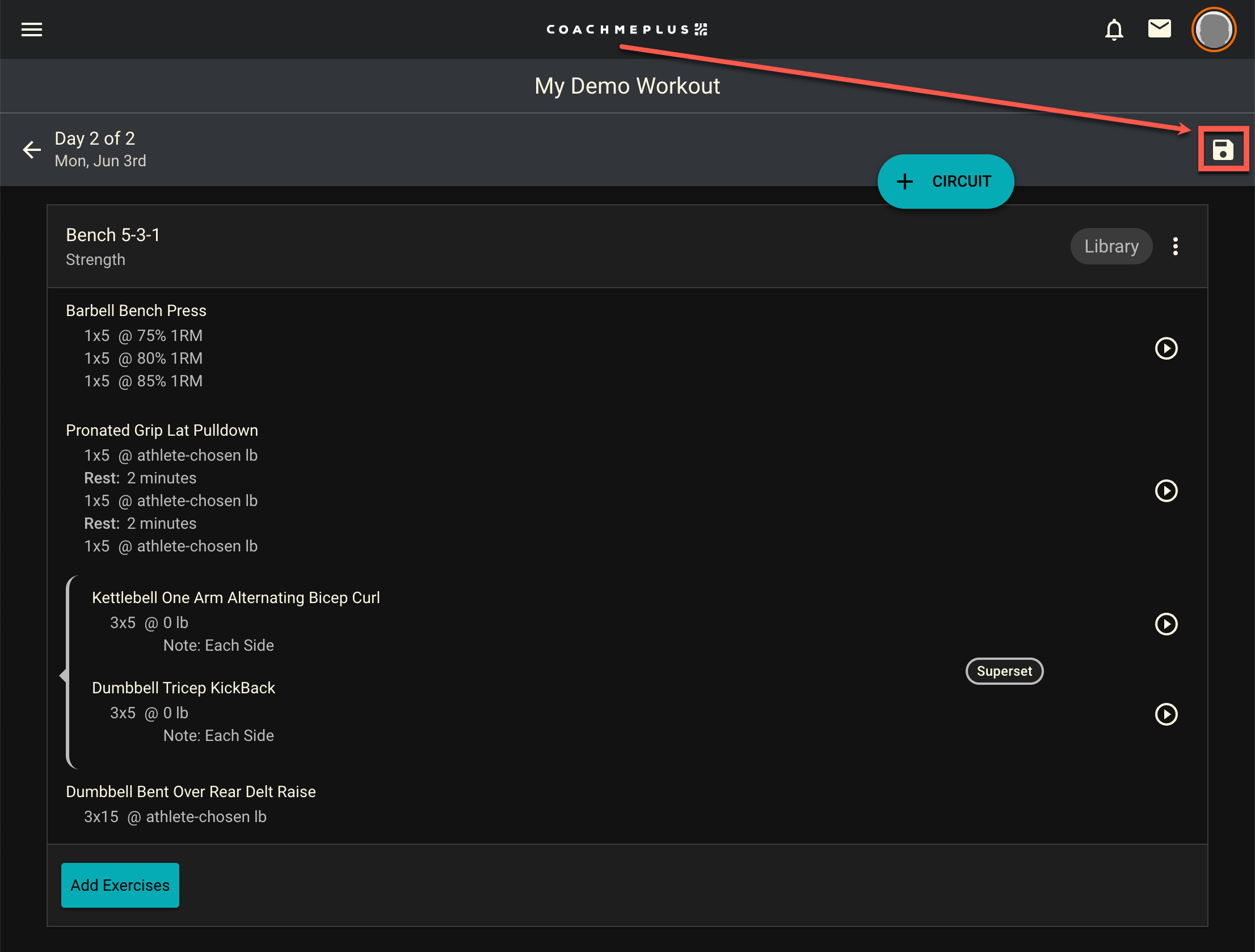Viewport: 1255px width, 952px height.
Task: Click the Superset label badge
Action: pyautogui.click(x=1004, y=671)
